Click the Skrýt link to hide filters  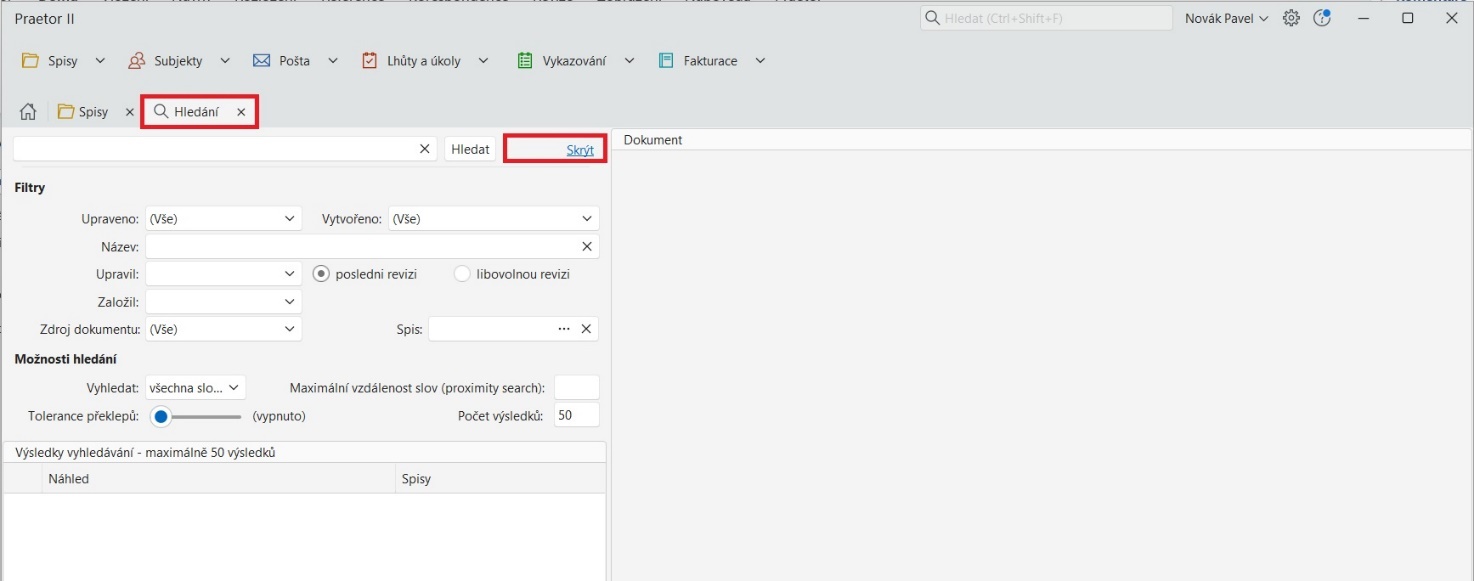(x=580, y=150)
